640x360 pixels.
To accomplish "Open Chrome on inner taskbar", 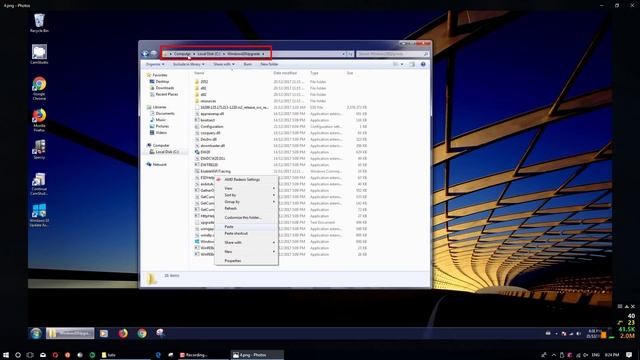I will click(142, 333).
